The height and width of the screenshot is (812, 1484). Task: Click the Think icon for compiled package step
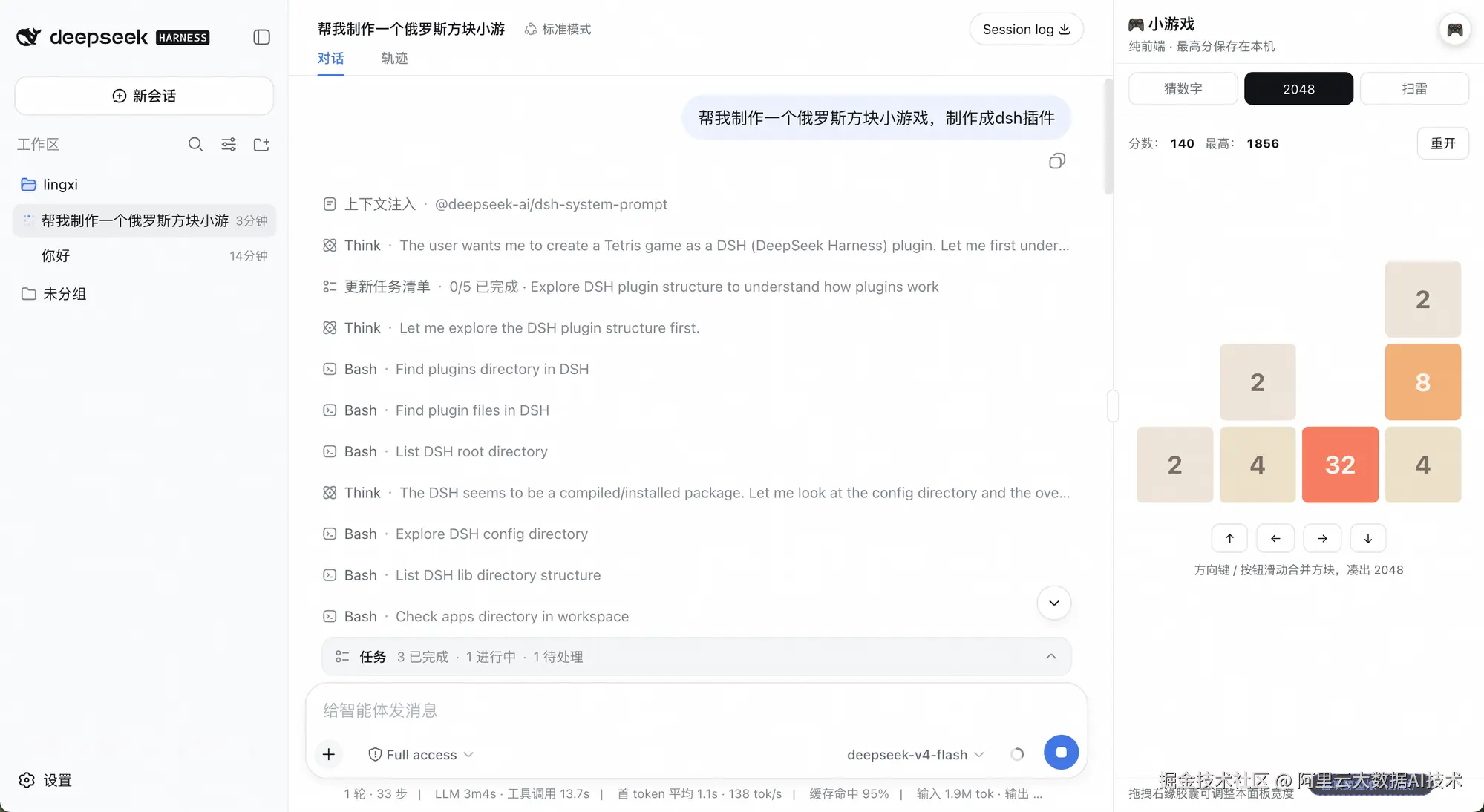point(330,493)
